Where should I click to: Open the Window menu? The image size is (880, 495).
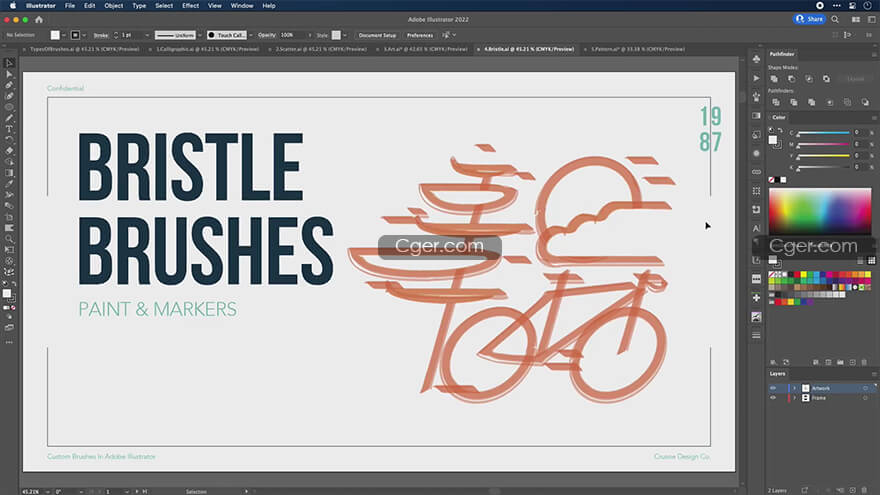point(242,6)
